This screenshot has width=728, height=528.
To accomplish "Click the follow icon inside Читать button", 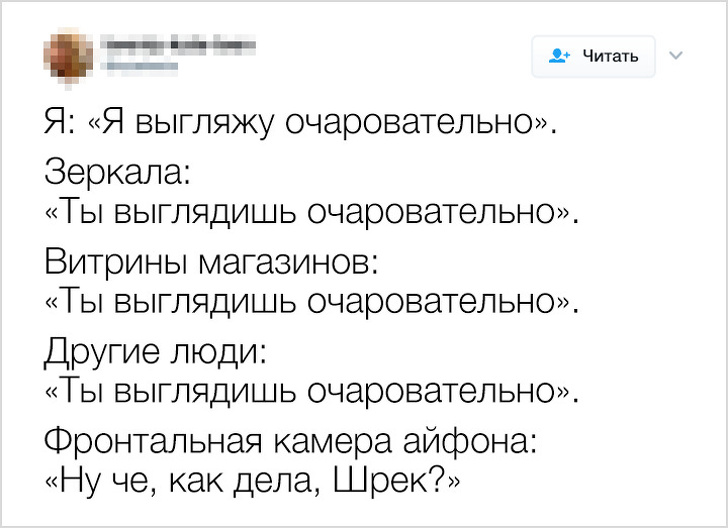I will tap(559, 56).
